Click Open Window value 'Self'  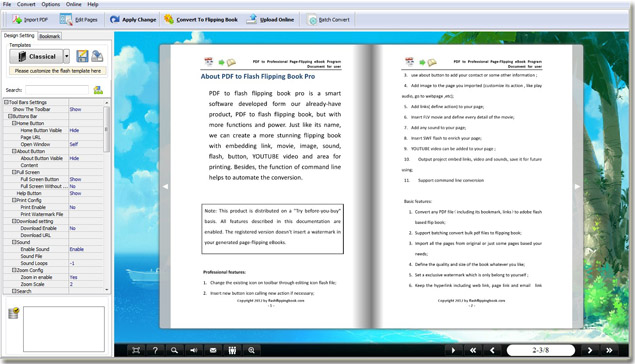(x=74, y=144)
